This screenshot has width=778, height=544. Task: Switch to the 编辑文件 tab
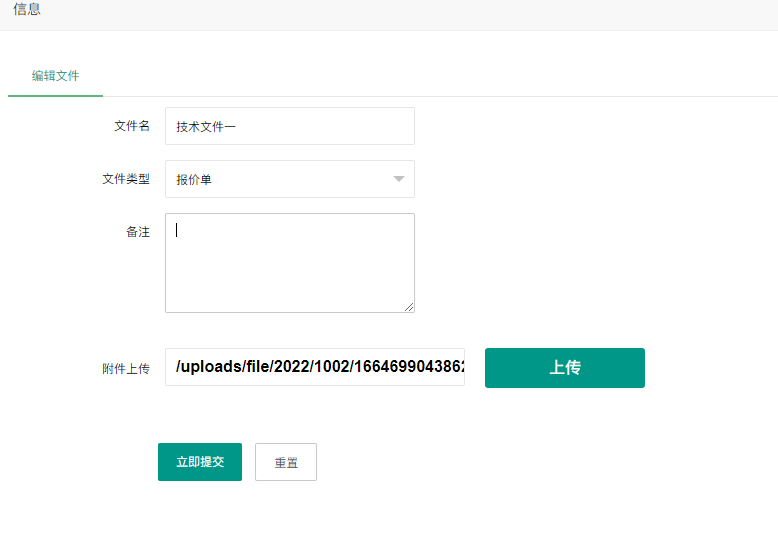tap(55, 76)
